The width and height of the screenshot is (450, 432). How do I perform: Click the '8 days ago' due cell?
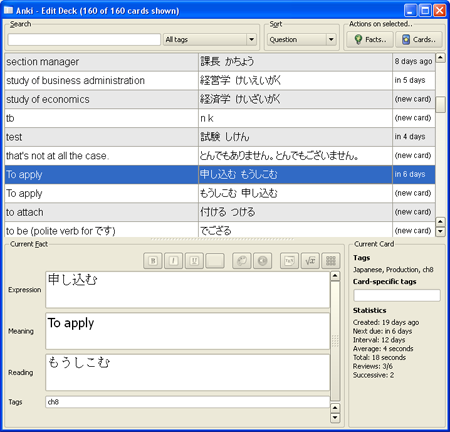(414, 62)
